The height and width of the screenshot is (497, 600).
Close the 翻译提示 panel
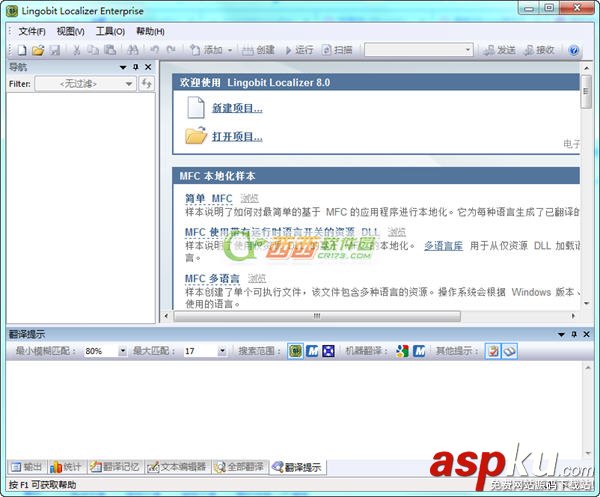(x=587, y=334)
